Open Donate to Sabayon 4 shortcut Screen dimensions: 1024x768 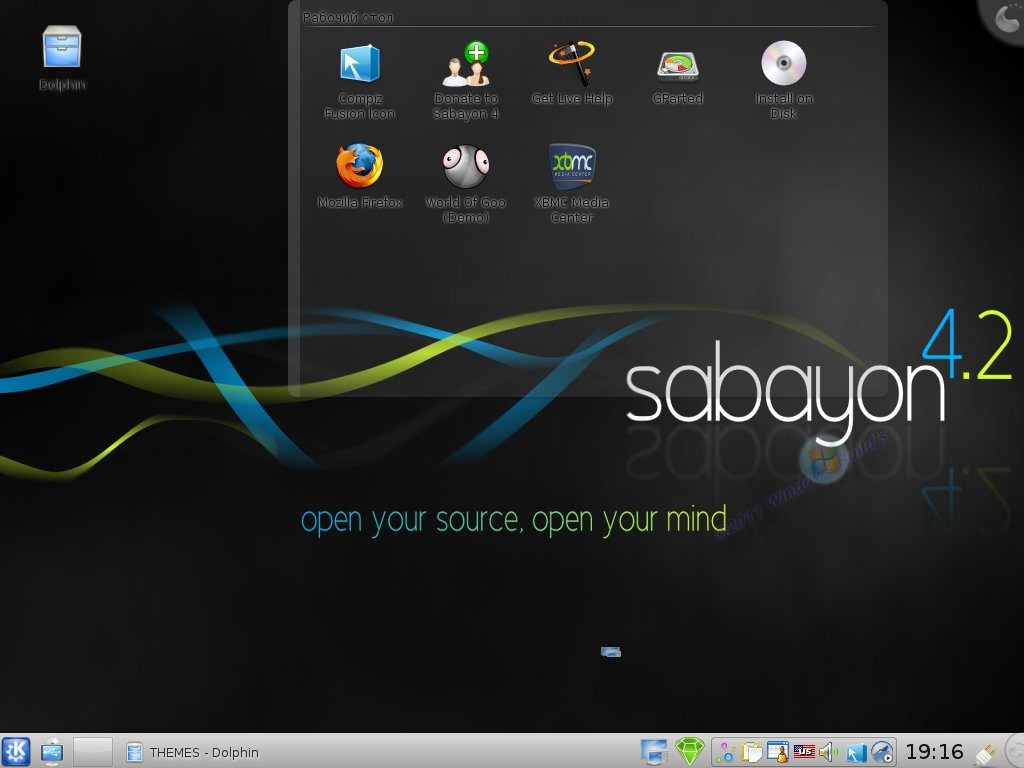point(466,80)
